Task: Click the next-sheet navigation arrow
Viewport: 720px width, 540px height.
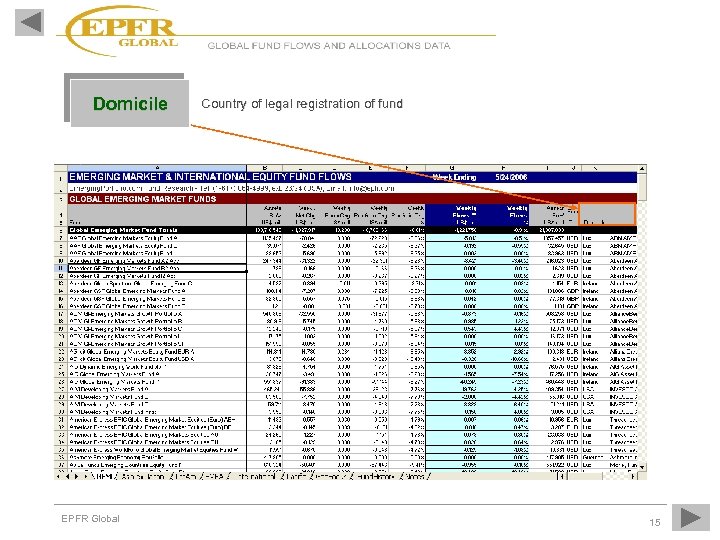Action: tap(76, 477)
